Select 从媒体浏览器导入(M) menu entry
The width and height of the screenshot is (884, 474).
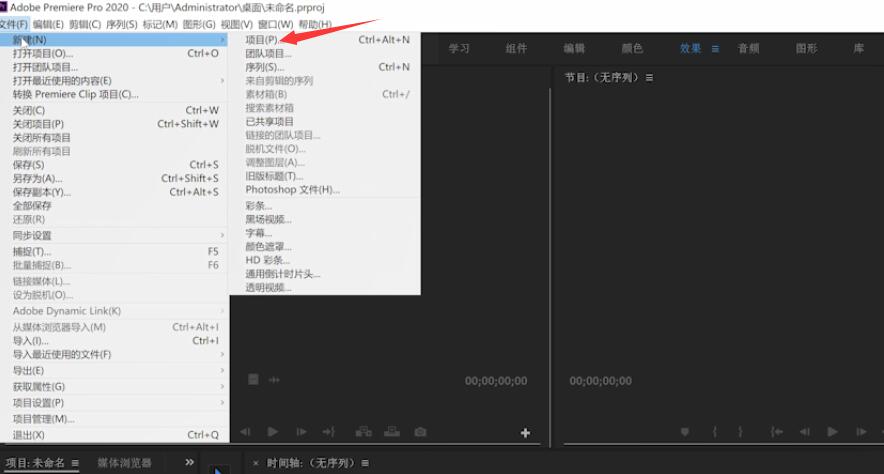[x=115, y=327]
